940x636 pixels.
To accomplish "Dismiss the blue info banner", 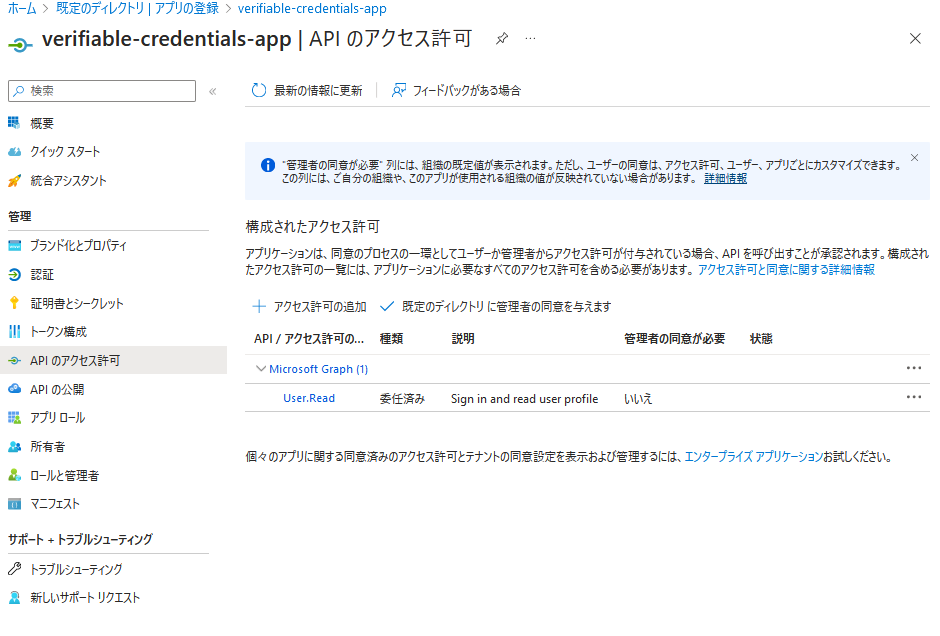I will 914,158.
